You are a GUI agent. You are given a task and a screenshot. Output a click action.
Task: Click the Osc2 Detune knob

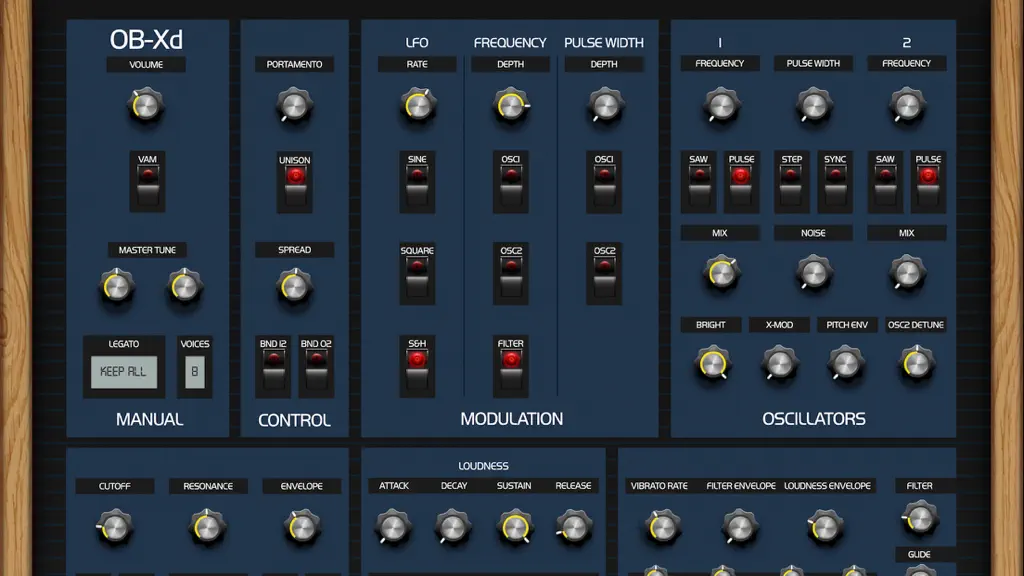coord(916,364)
